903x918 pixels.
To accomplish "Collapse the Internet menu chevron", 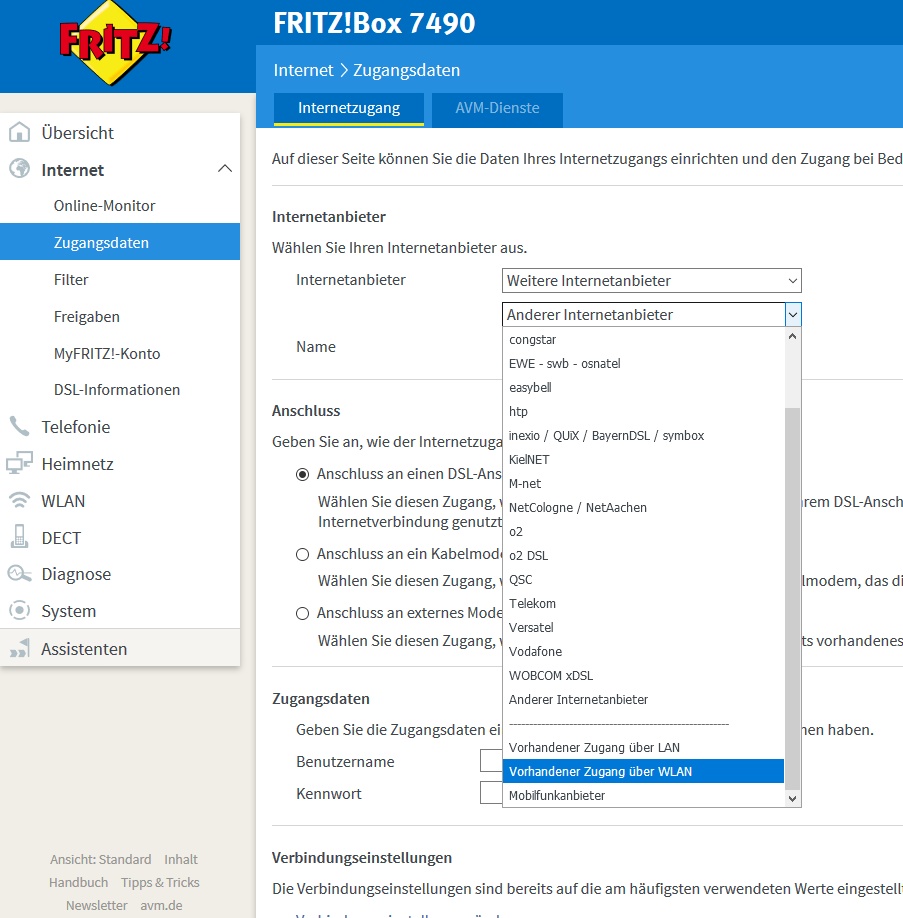I will click(225, 169).
